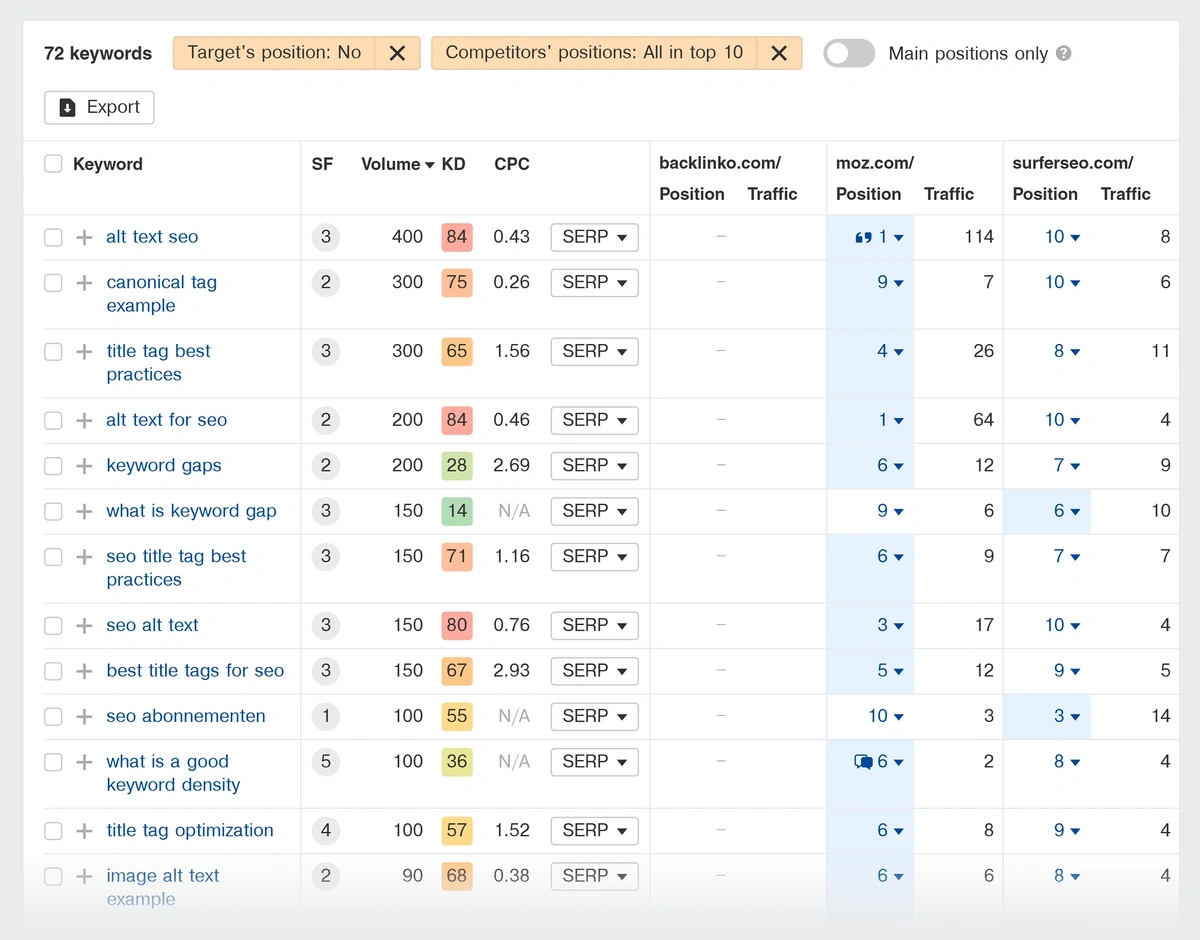This screenshot has width=1200, height=940.
Task: Open the keyword gaps keyword link
Action: tap(164, 465)
